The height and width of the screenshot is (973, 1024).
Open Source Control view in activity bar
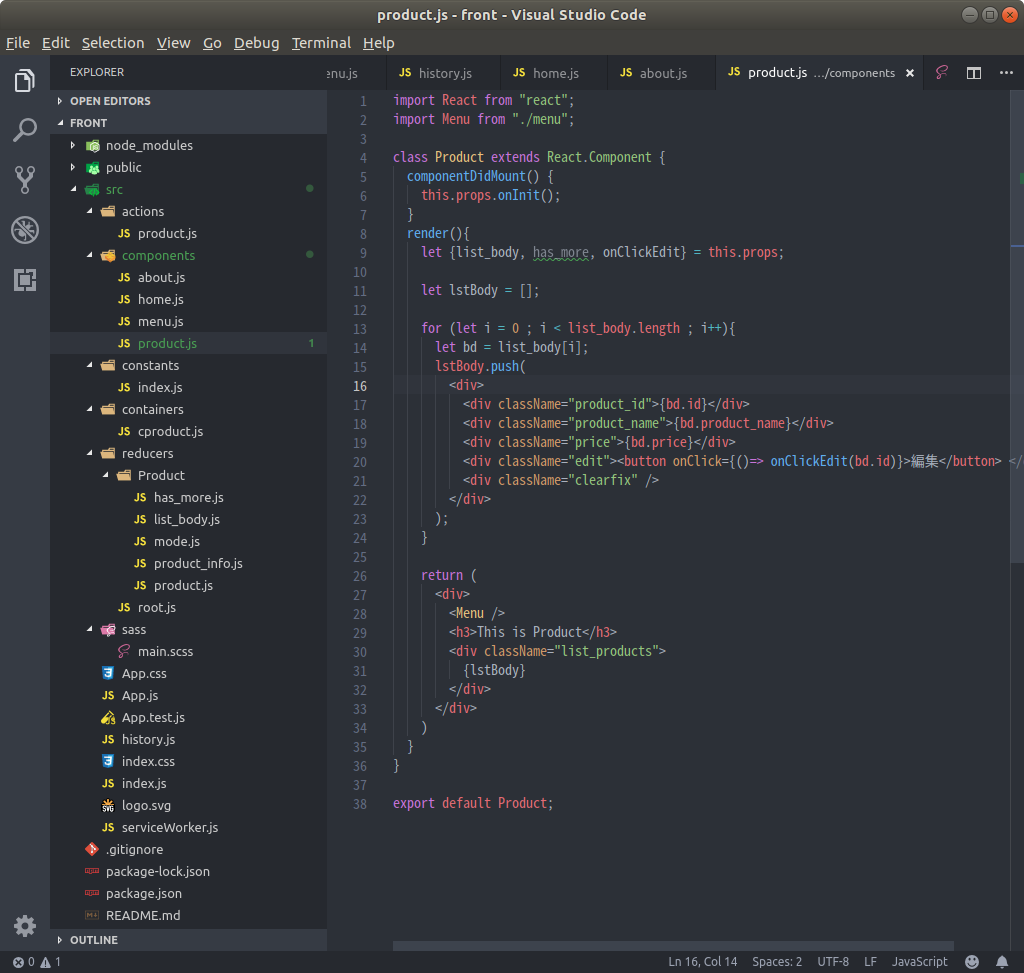[x=25, y=180]
